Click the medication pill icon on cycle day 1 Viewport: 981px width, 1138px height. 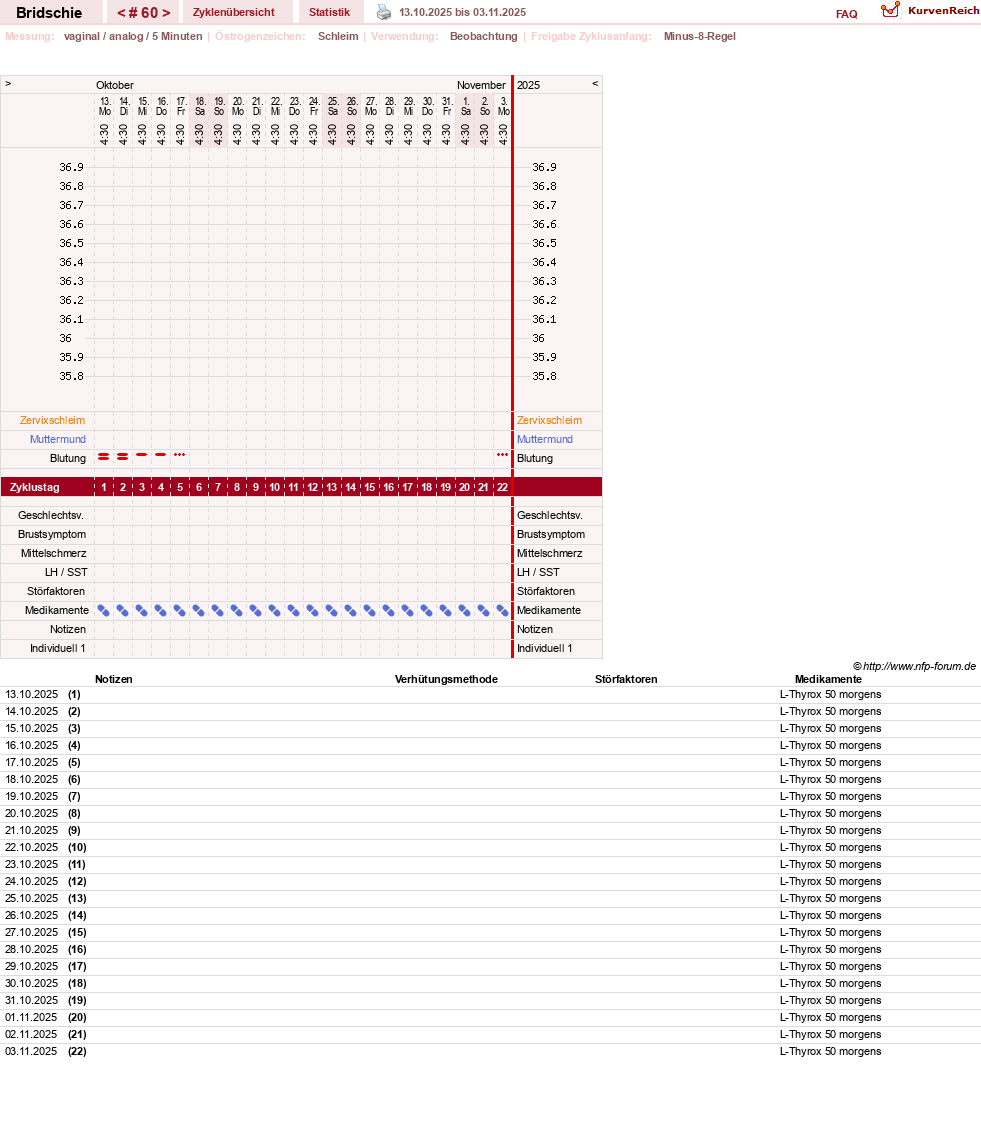pos(104,610)
